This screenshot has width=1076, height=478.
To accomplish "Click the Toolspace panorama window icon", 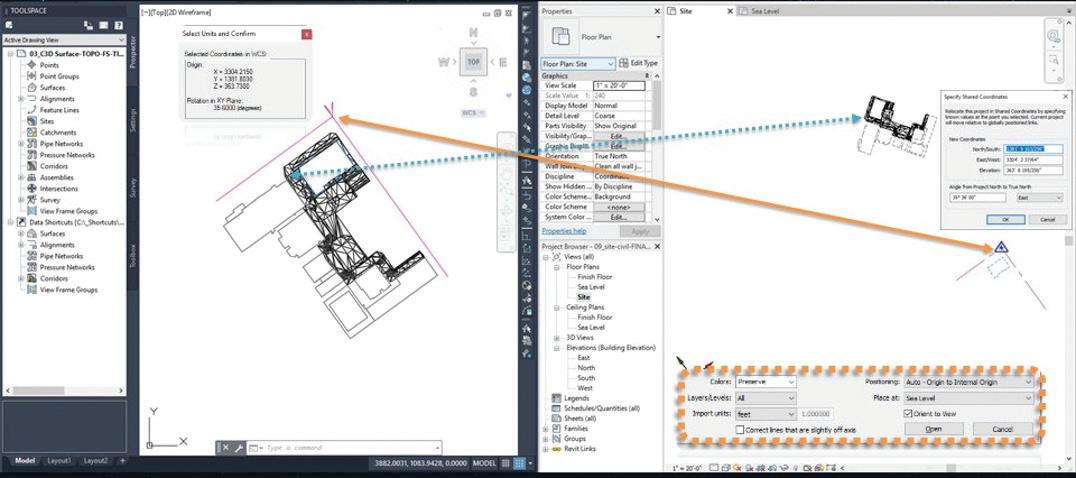I will pyautogui.click(x=103, y=25).
